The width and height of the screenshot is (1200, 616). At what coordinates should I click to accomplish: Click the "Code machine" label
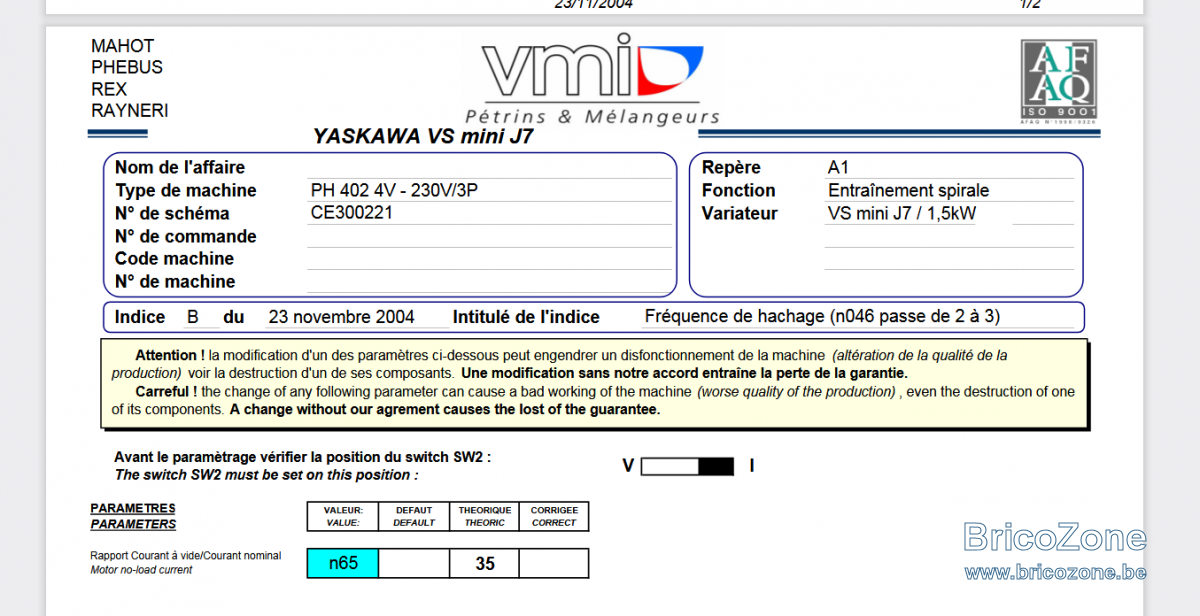click(174, 259)
